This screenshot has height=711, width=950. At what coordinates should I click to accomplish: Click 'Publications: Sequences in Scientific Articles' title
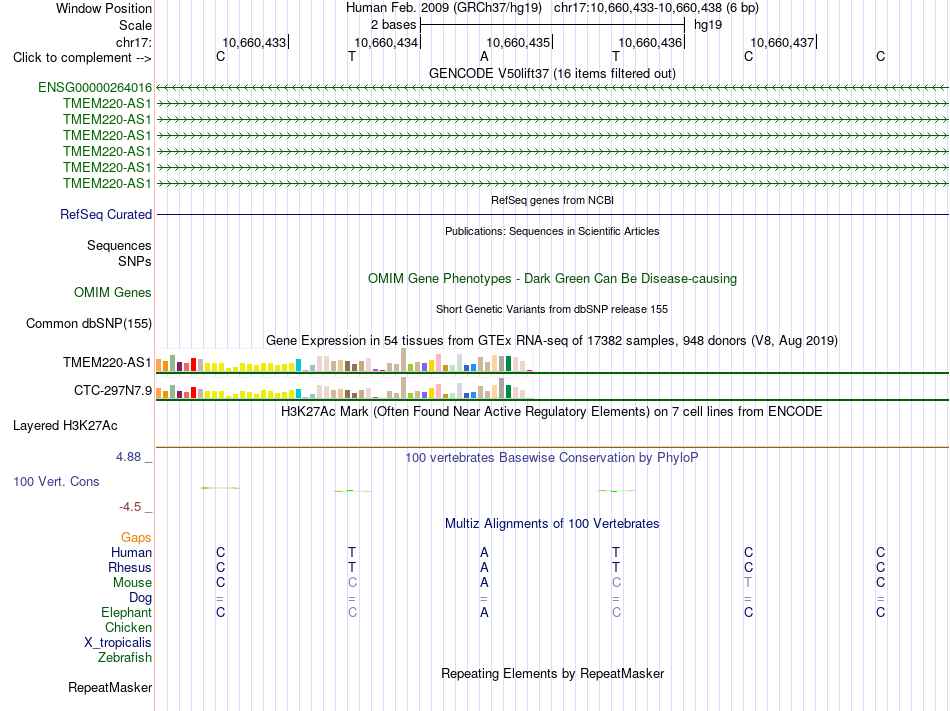tap(552, 231)
